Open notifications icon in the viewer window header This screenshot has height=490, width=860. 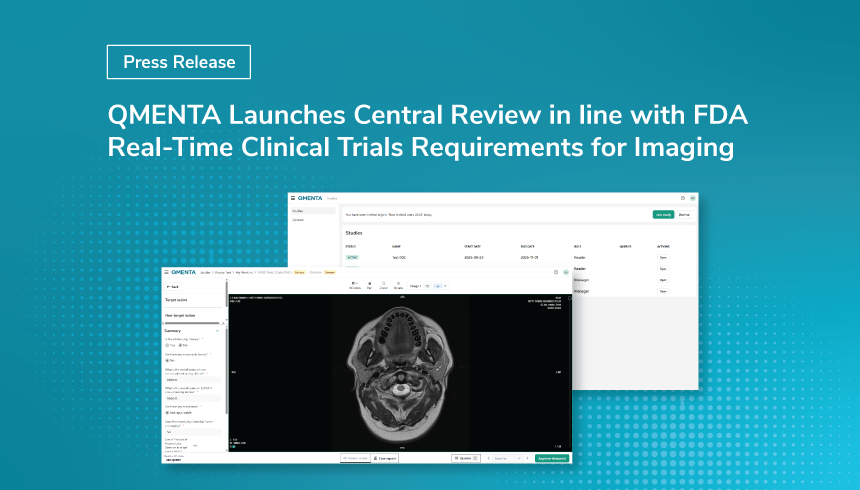click(556, 272)
